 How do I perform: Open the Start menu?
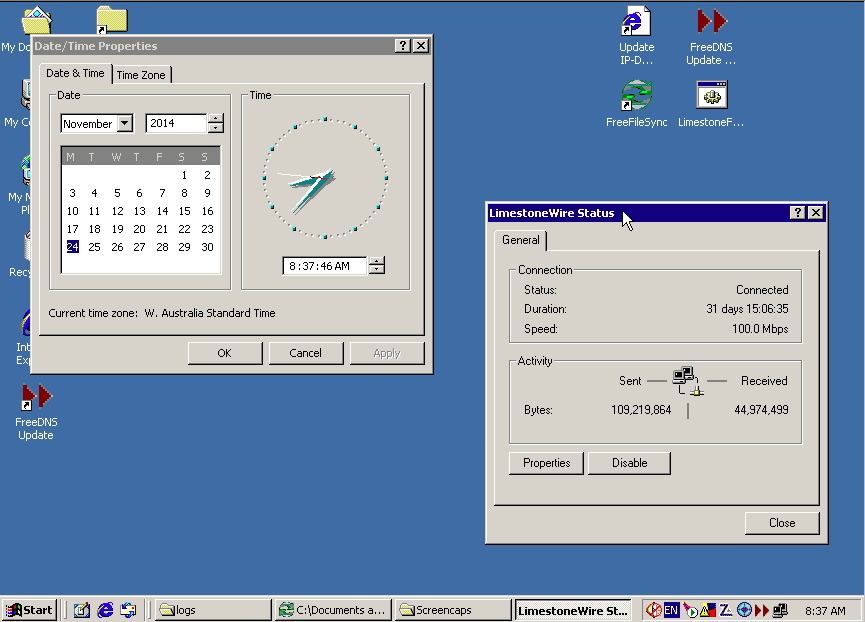(x=30, y=610)
